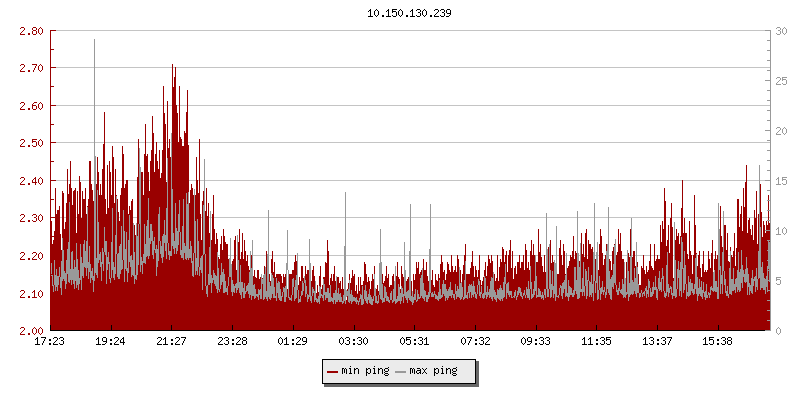Click the 23:28 time axis label
This screenshot has height=400, width=800.
pos(232,341)
